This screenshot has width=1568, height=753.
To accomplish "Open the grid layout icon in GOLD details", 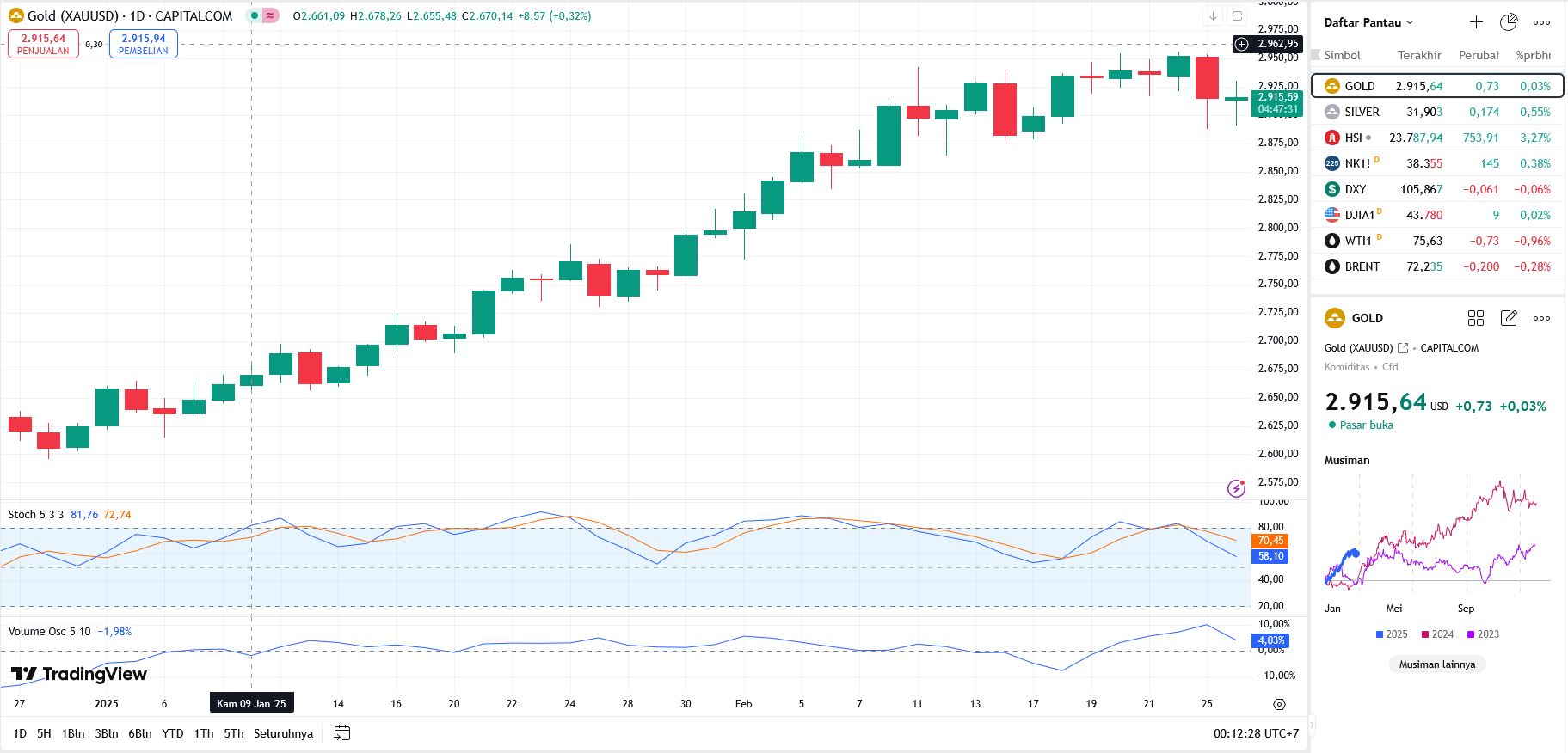I will (x=1476, y=318).
